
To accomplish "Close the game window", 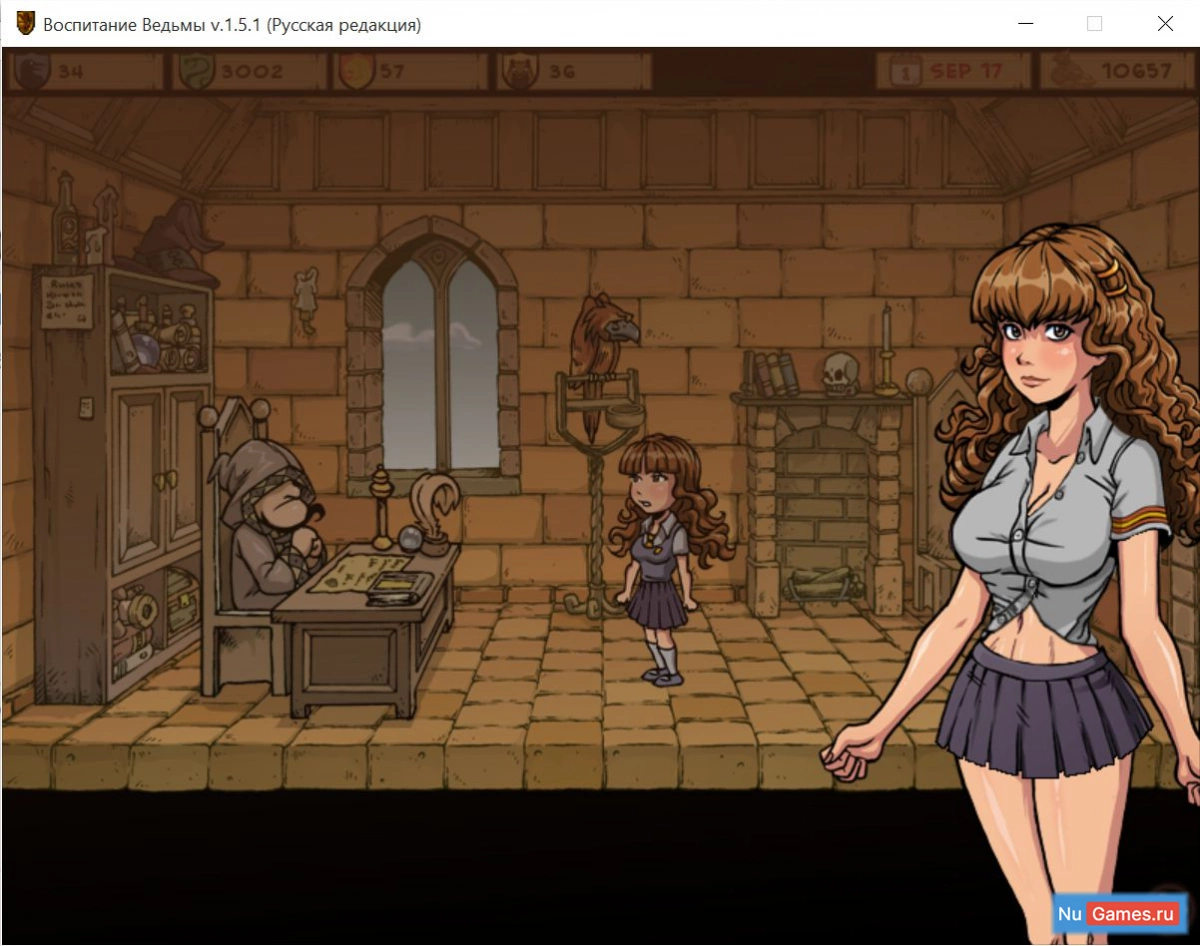I will pos(1165,24).
